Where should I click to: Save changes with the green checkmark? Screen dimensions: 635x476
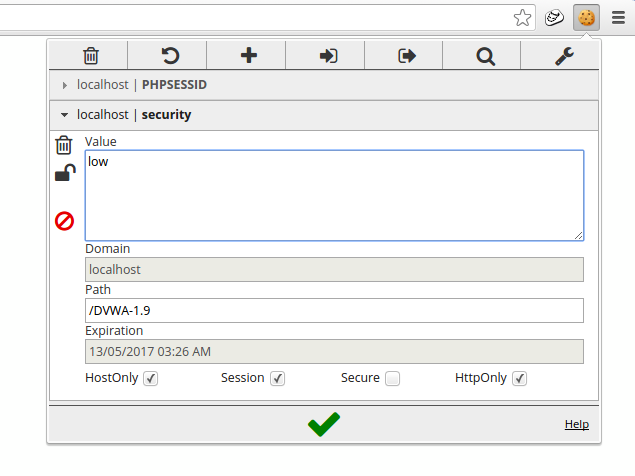tap(323, 424)
